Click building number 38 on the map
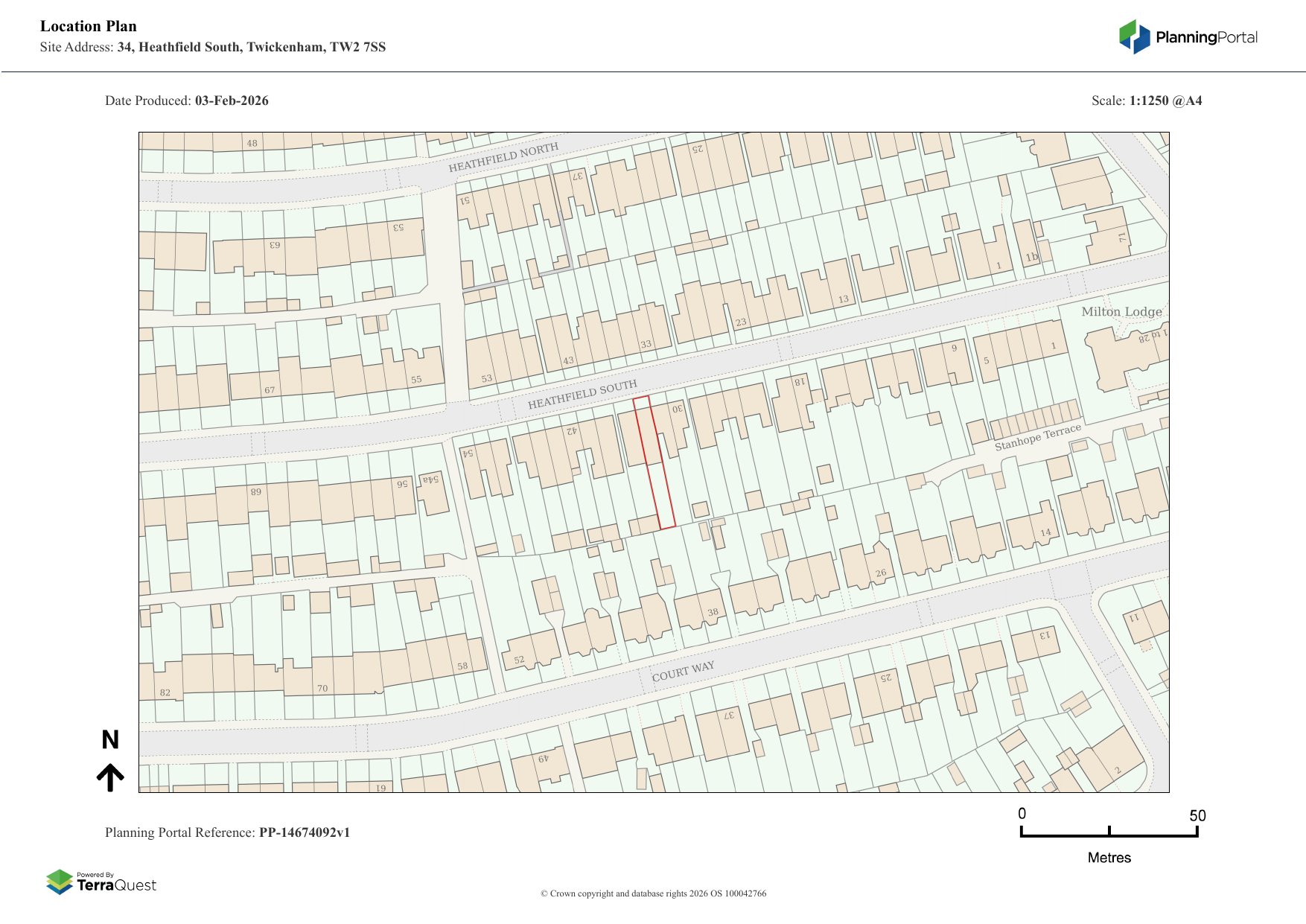 (x=713, y=612)
